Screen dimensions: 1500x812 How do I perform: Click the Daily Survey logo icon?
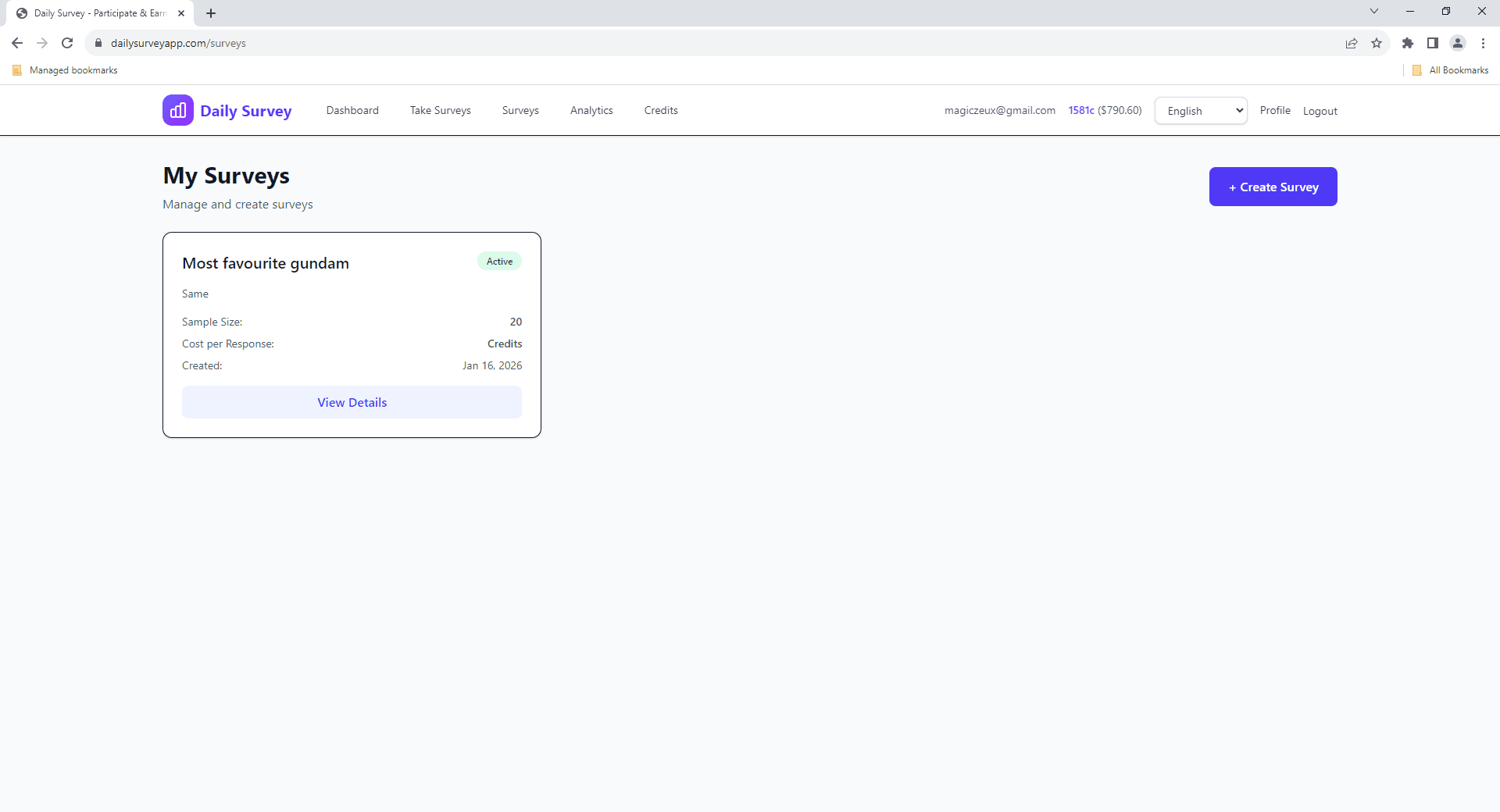point(177,109)
